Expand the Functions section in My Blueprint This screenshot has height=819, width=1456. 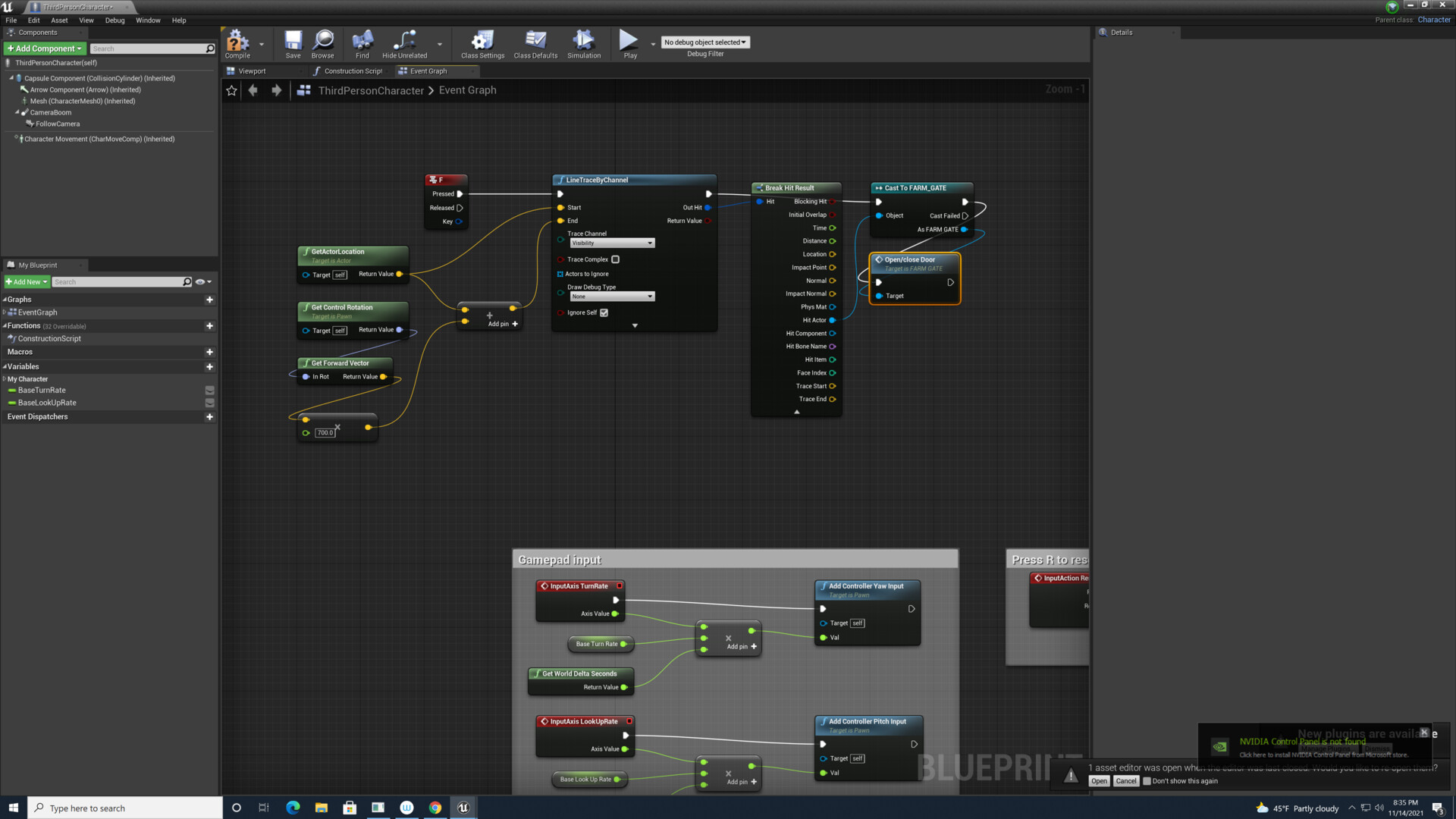[4, 325]
